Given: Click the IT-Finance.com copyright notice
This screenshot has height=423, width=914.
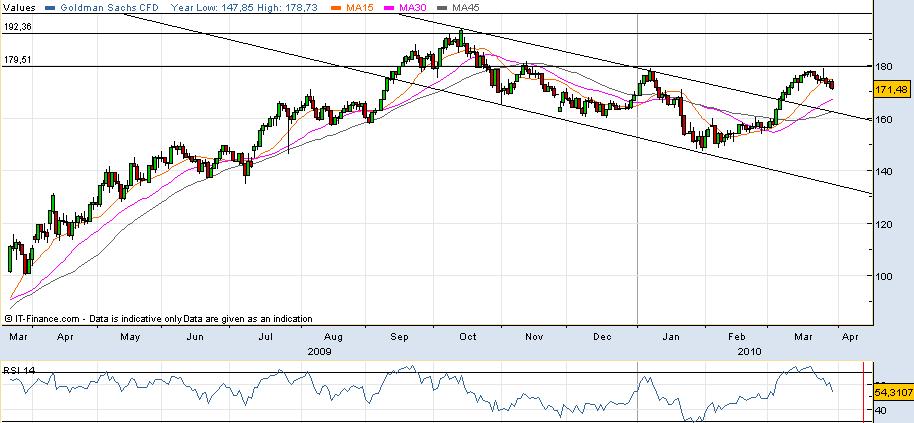Looking at the screenshot, I should pos(159,319).
